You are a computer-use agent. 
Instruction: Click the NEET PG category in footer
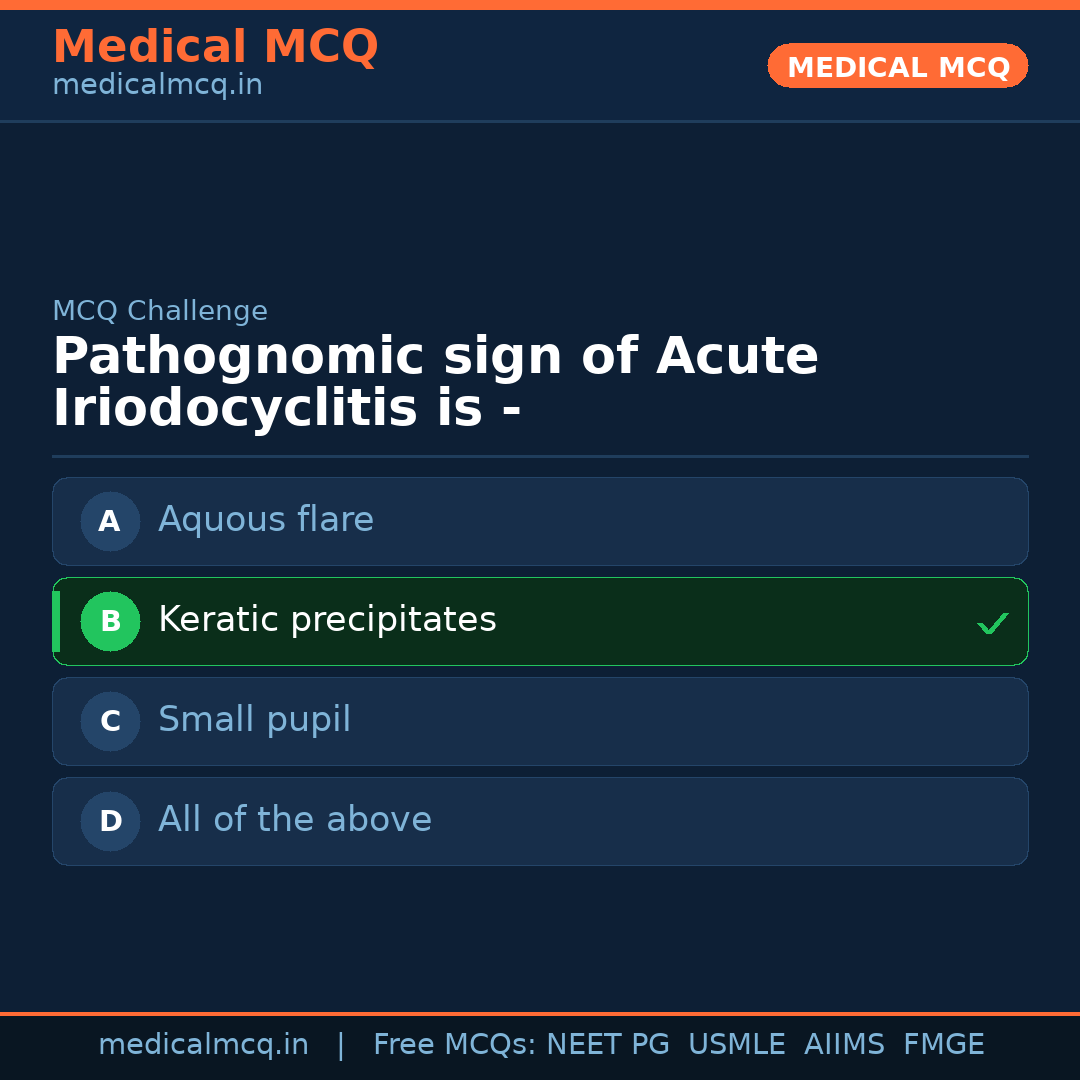pos(607,1043)
